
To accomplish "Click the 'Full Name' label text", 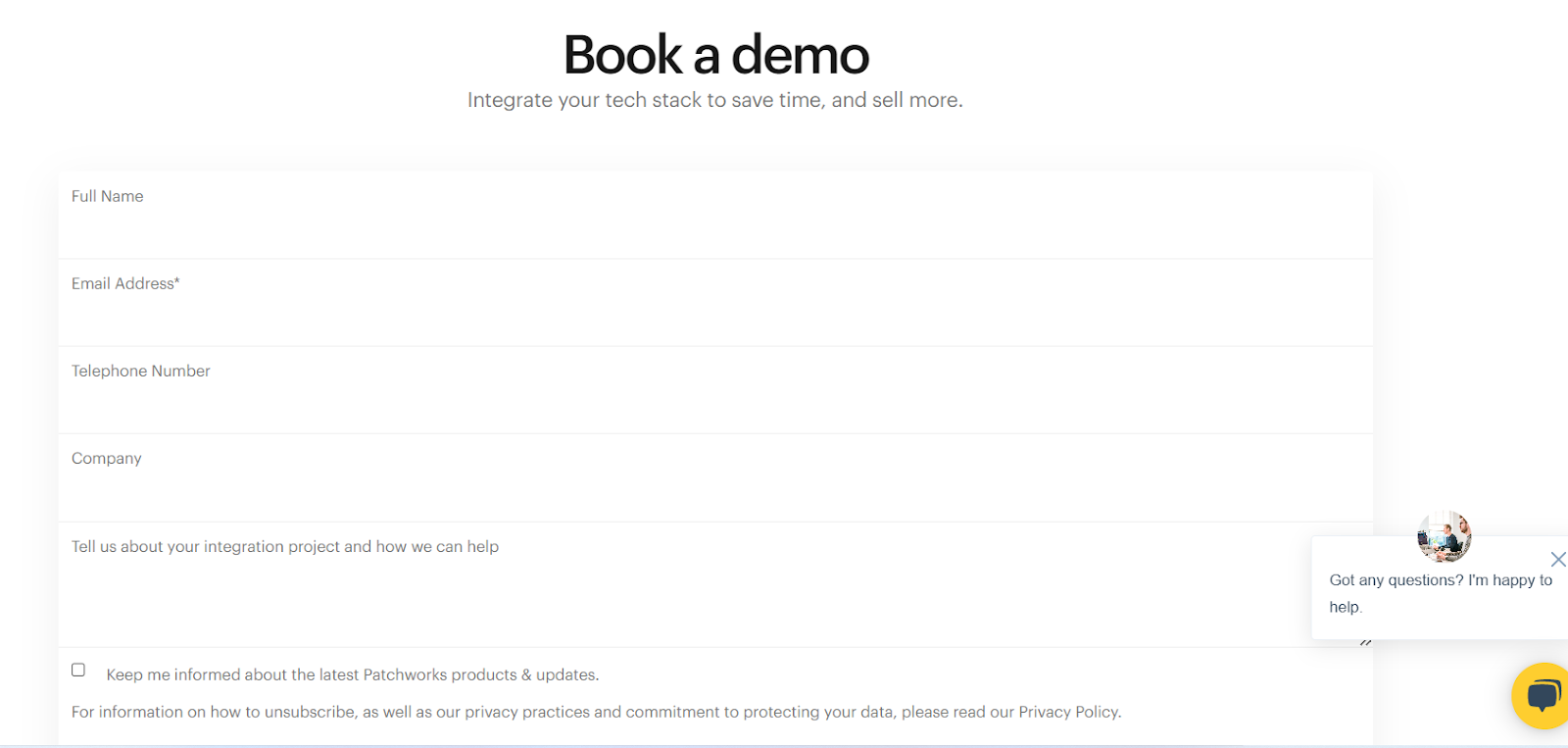I will click(108, 196).
